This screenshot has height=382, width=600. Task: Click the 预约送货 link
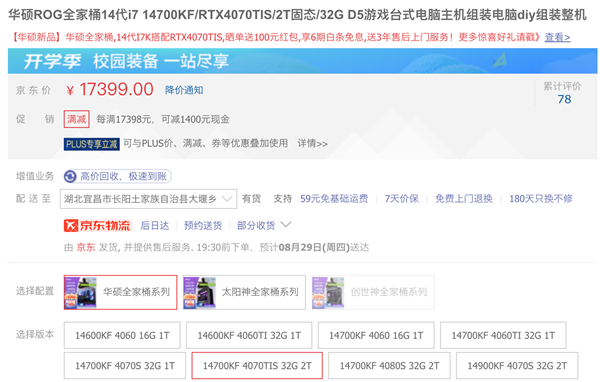pyautogui.click(x=203, y=225)
